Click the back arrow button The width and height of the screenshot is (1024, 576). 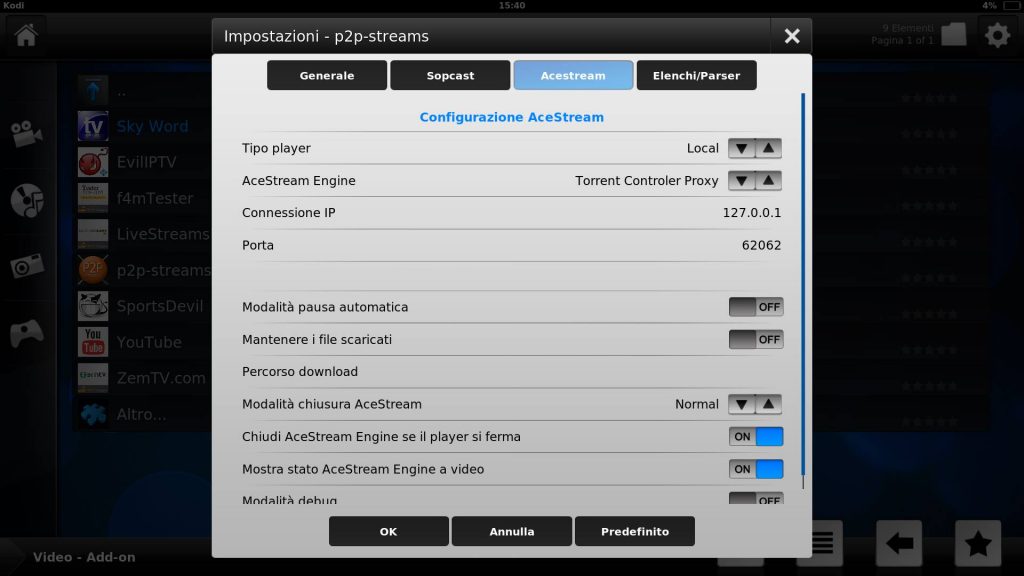pos(899,543)
